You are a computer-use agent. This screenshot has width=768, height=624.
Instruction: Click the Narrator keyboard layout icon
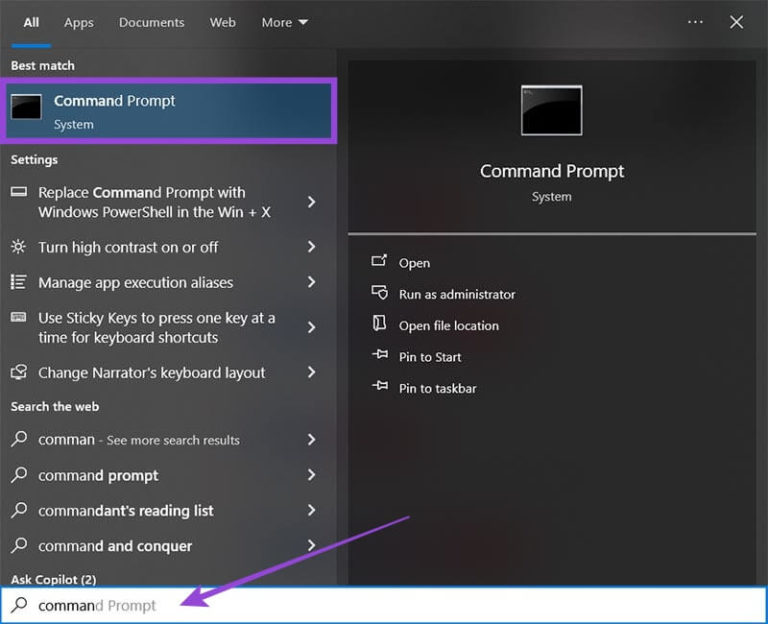(x=19, y=372)
